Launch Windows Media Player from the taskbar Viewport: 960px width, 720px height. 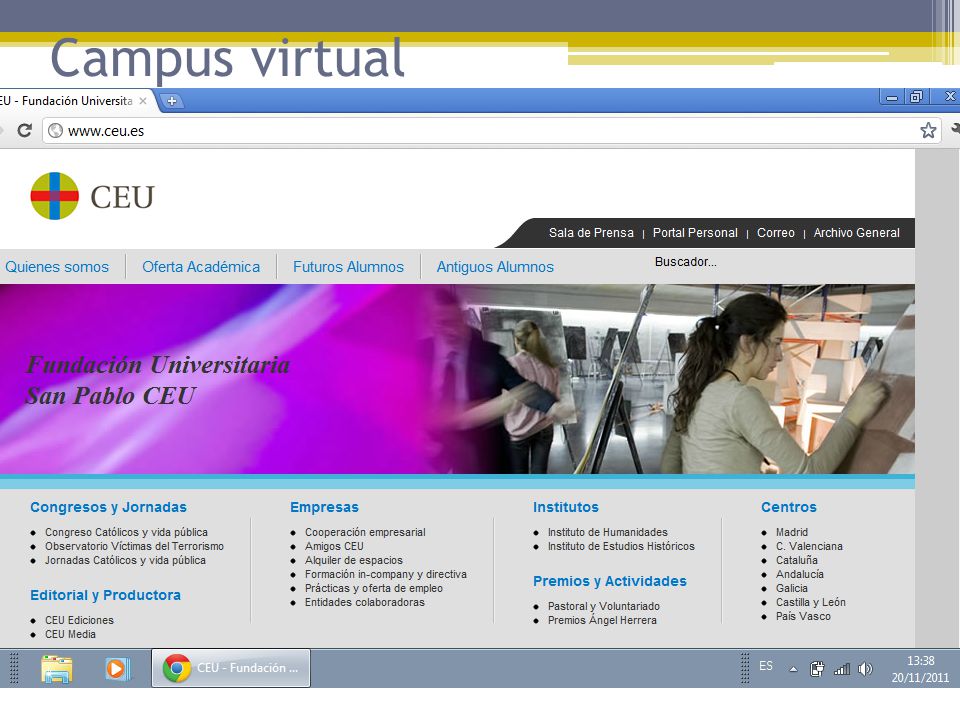[x=117, y=668]
